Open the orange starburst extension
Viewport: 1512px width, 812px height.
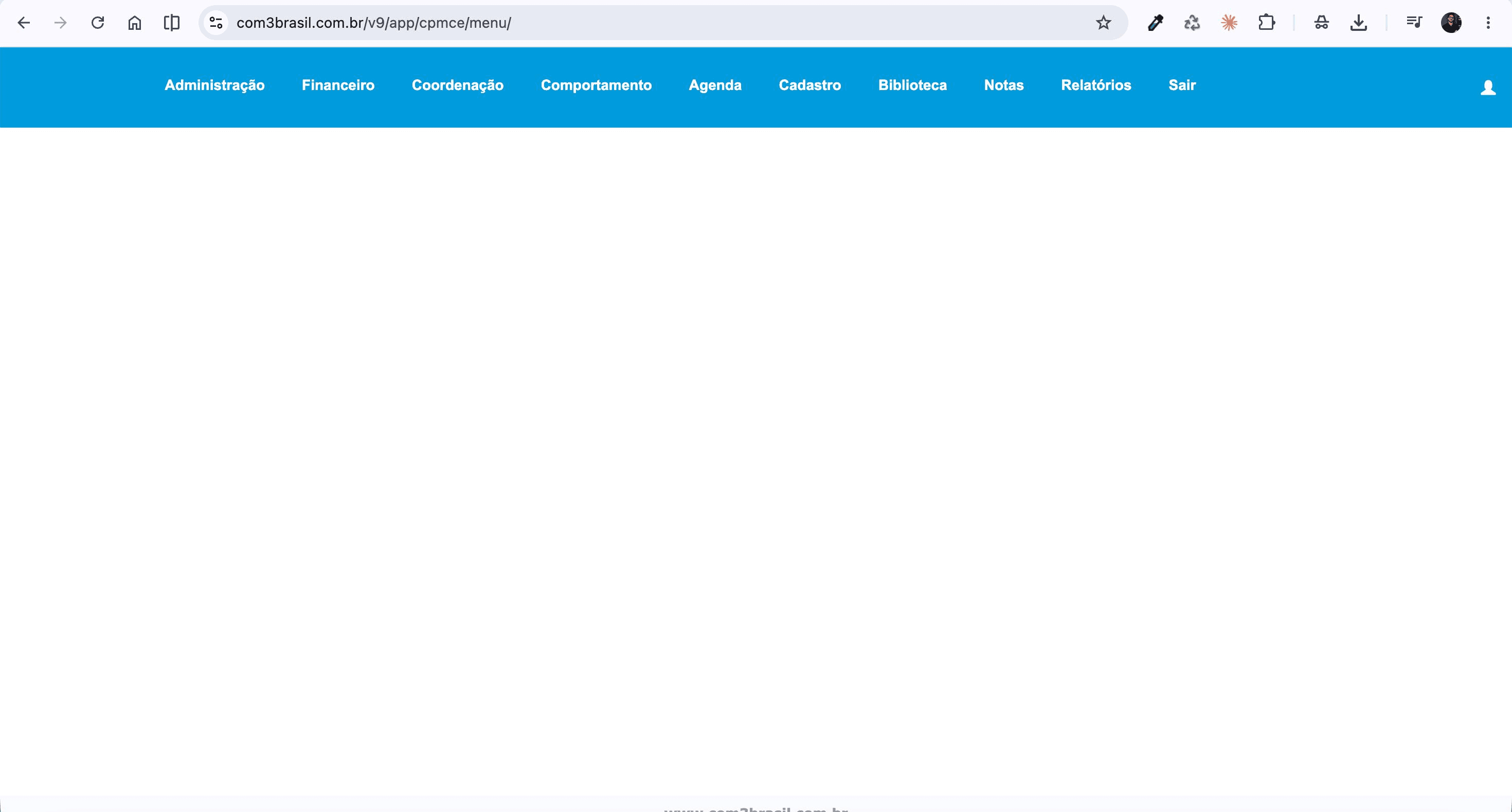tap(1229, 23)
